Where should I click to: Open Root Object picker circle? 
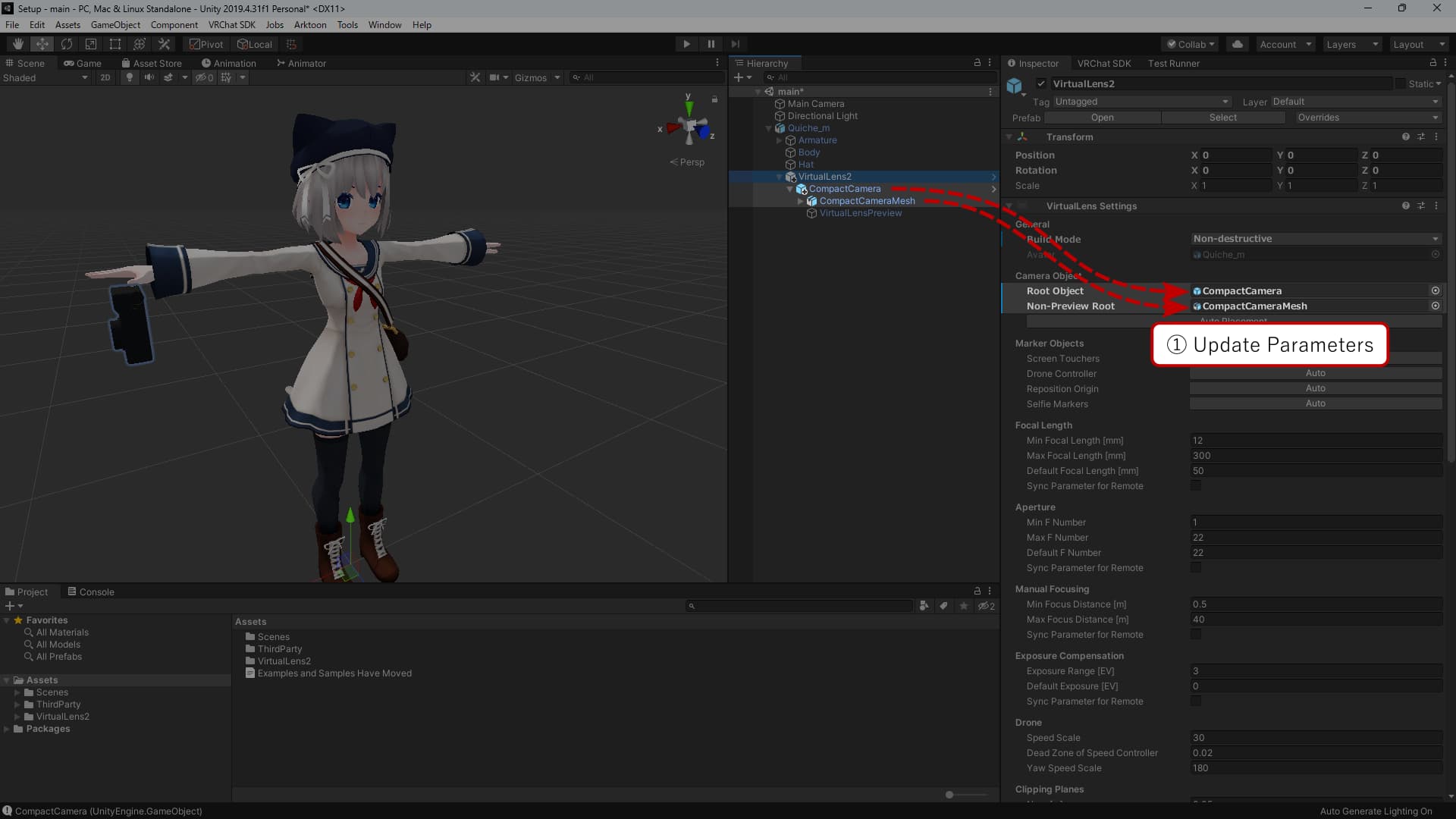[x=1436, y=291]
